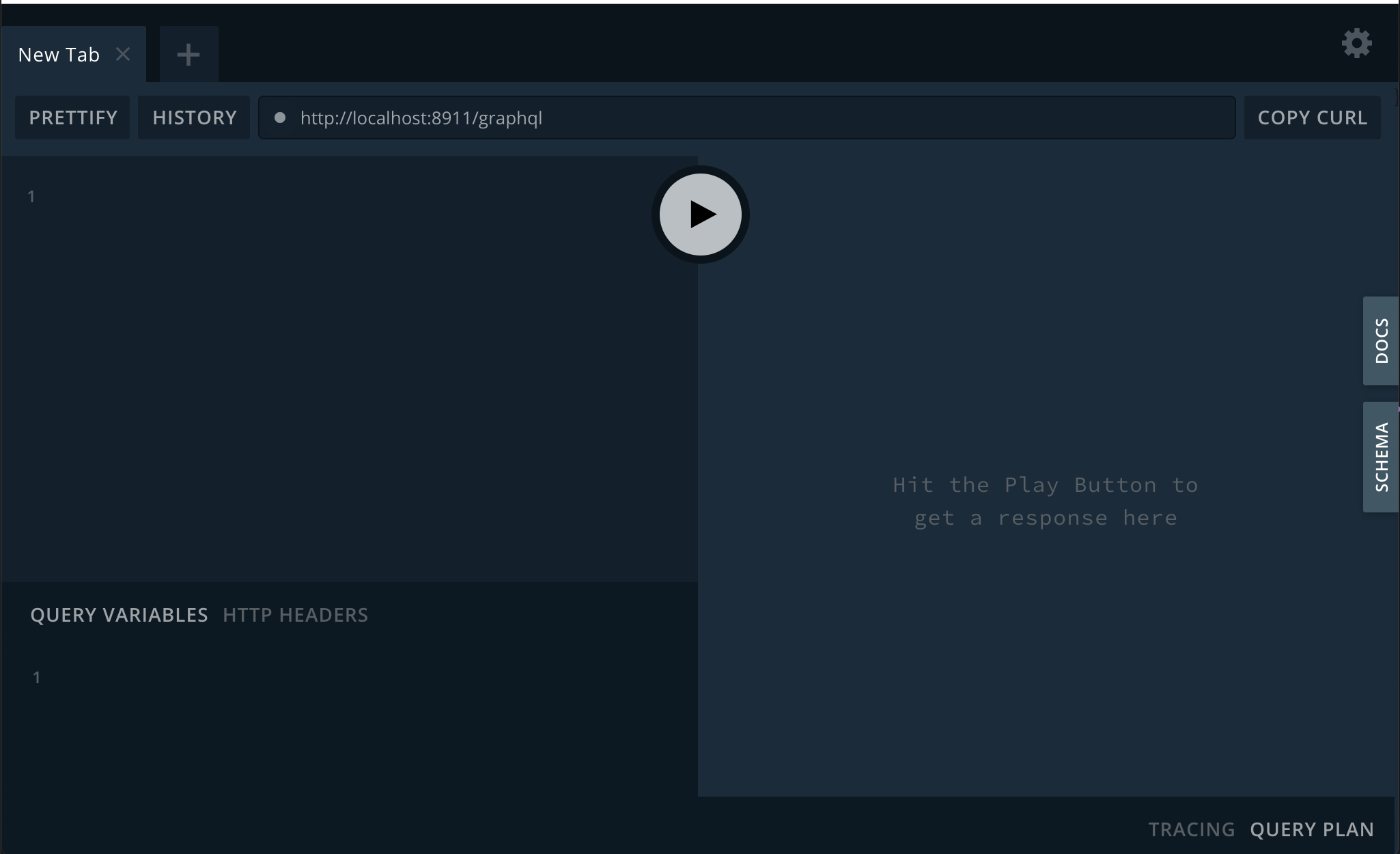
Task: Add a new tab with plus icon
Action: [188, 54]
